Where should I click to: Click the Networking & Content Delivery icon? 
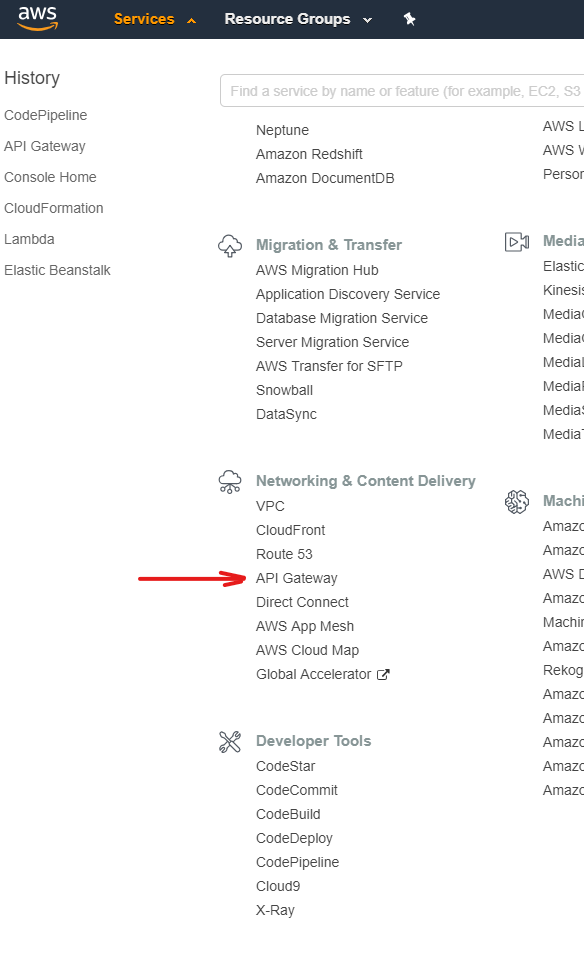(x=230, y=482)
